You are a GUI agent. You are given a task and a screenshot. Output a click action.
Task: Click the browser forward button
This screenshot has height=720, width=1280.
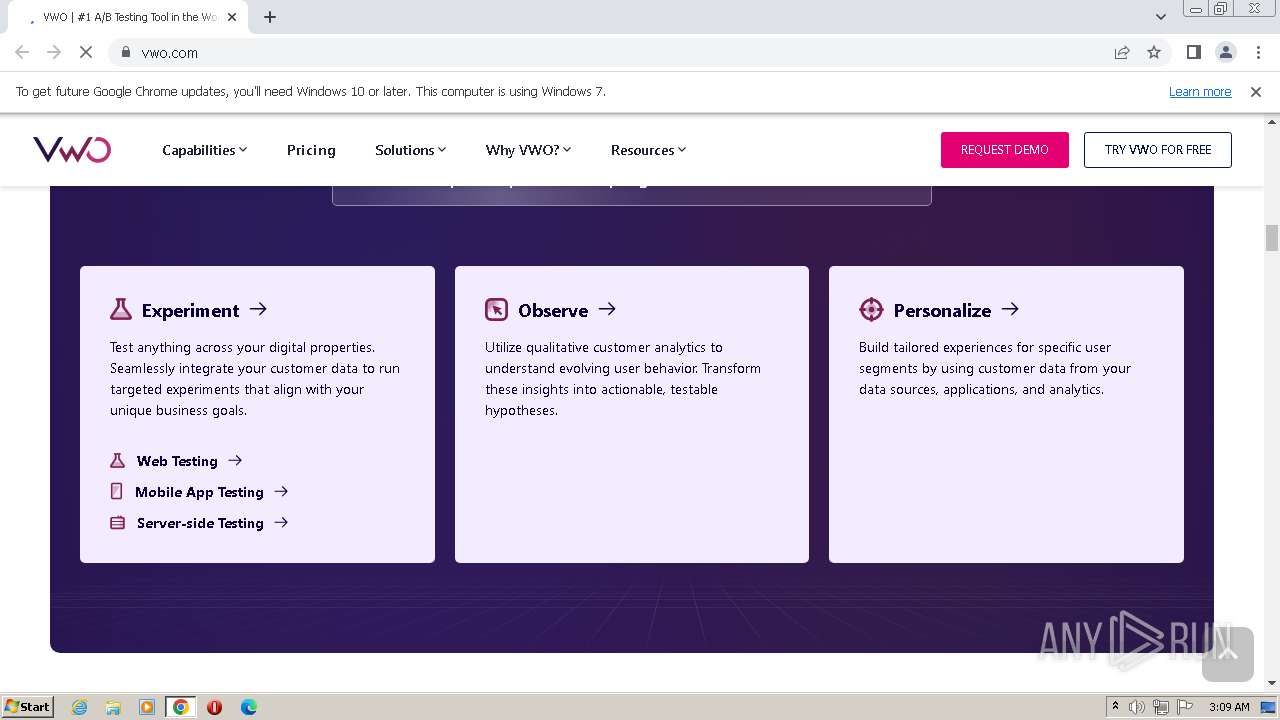(x=54, y=52)
